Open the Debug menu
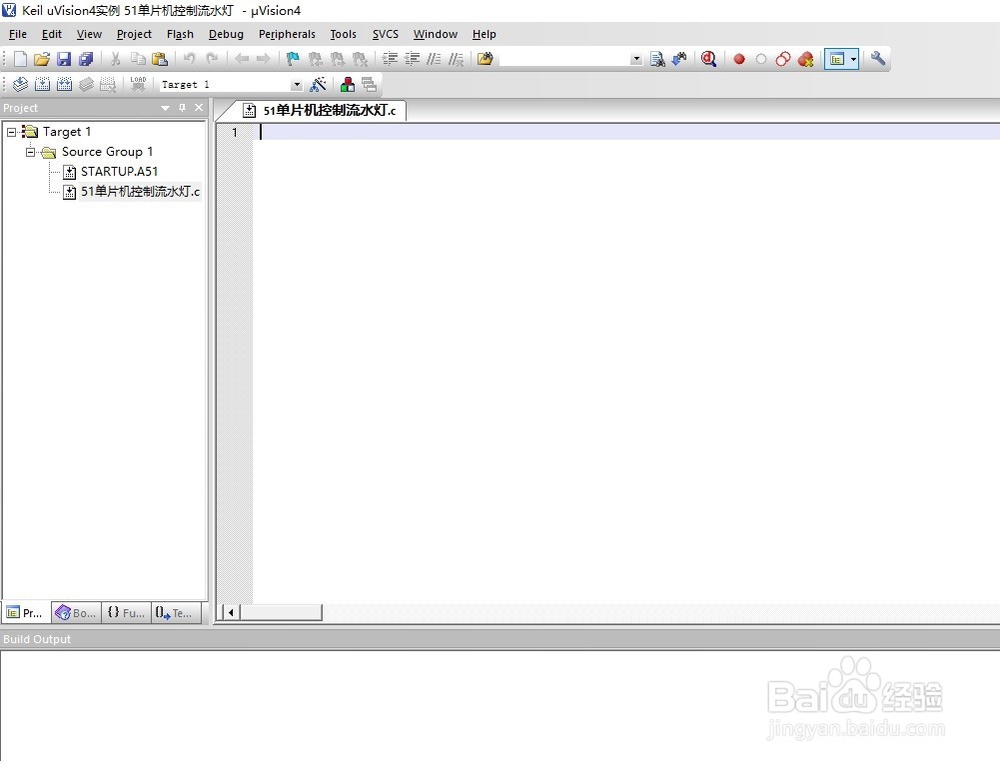 click(226, 34)
